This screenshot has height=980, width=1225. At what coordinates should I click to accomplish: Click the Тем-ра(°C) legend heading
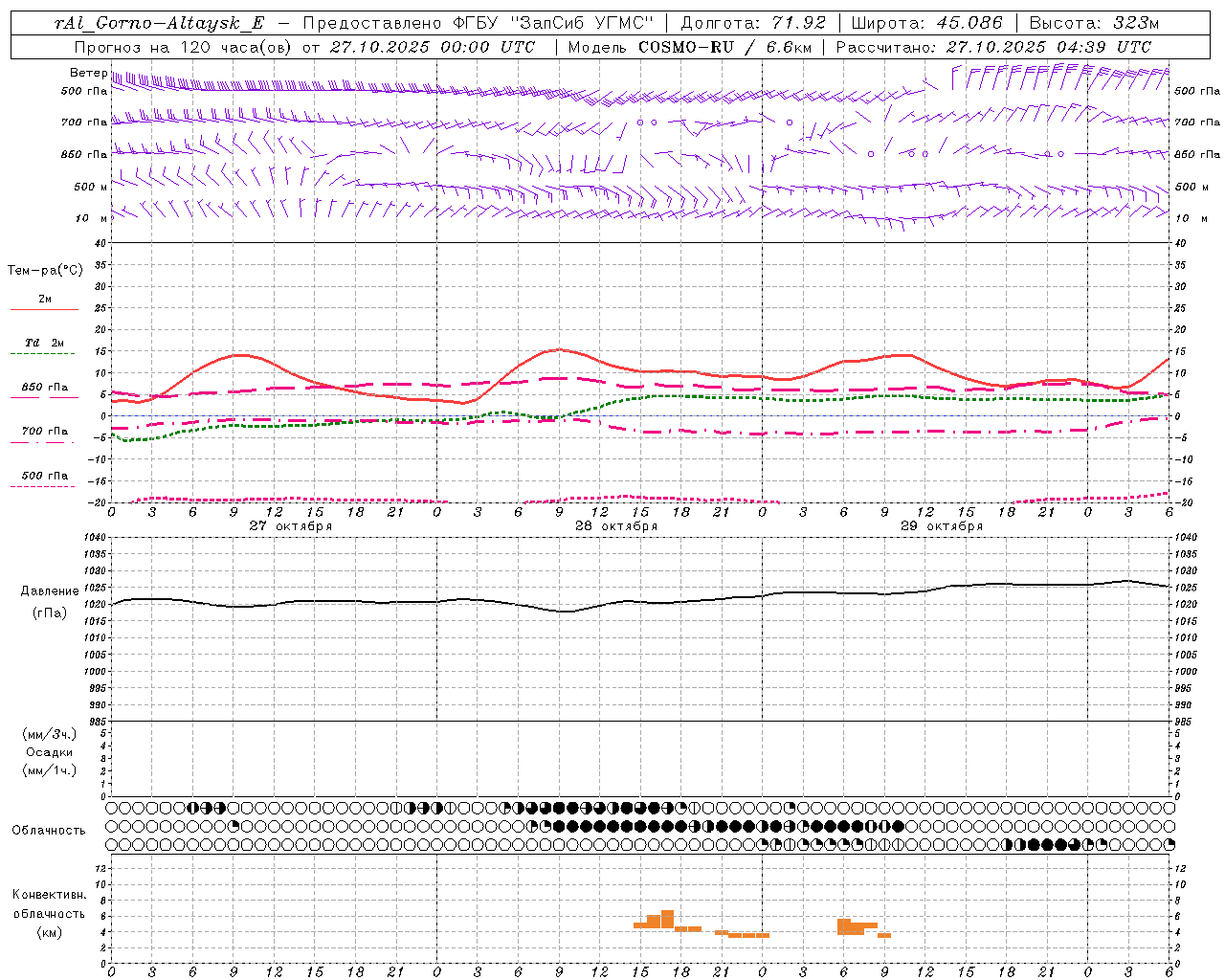pyautogui.click(x=45, y=271)
